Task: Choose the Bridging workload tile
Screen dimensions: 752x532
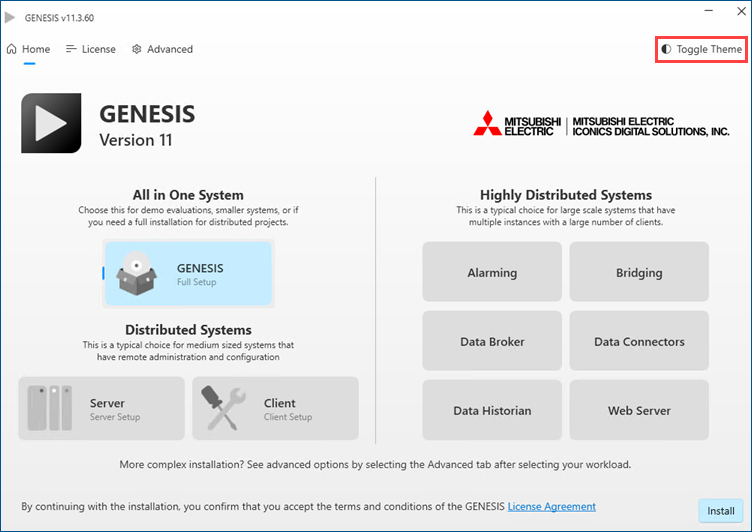Action: coord(639,272)
